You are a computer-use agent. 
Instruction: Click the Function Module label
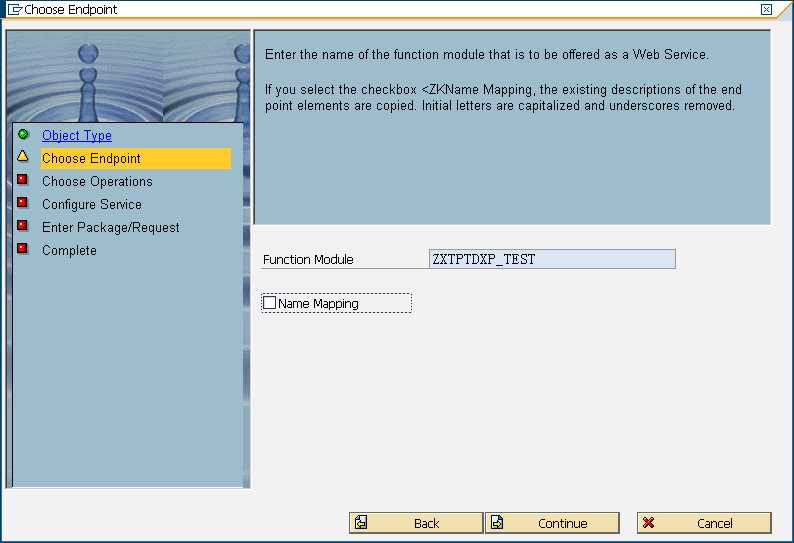tap(308, 259)
